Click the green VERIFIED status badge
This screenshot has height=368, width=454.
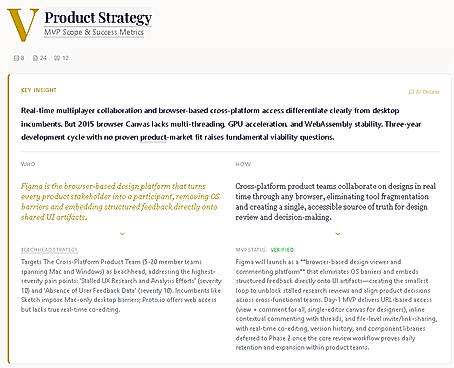tap(282, 250)
